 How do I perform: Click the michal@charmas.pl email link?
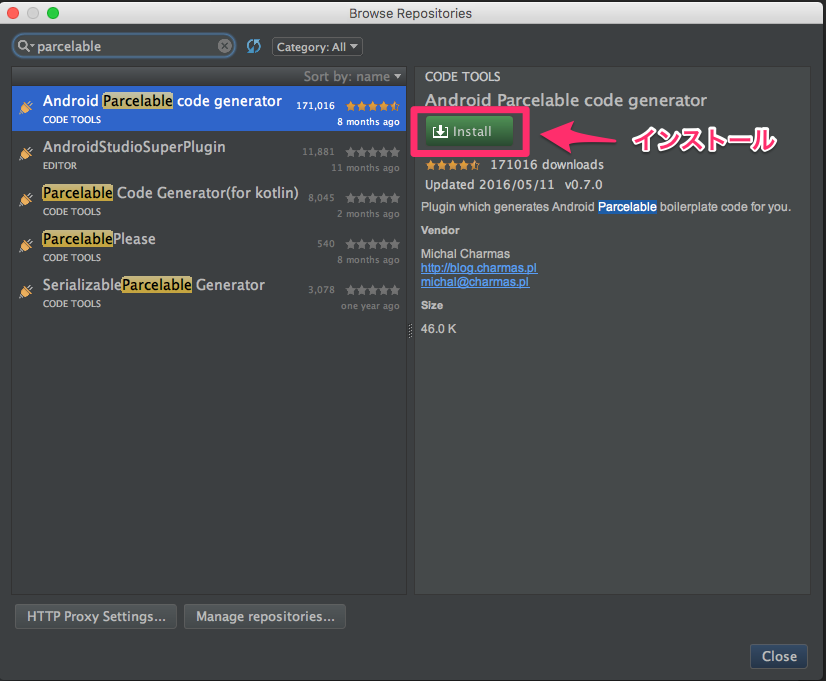[474, 282]
